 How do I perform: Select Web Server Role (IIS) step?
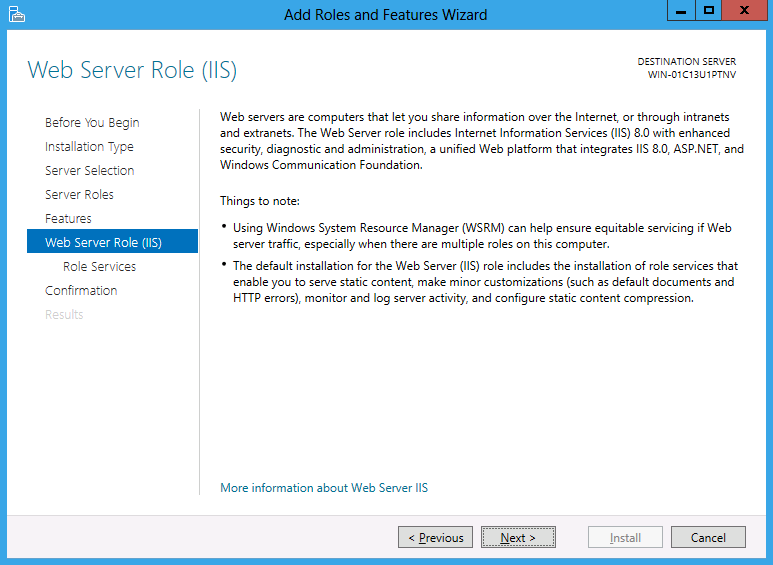[x=112, y=241]
